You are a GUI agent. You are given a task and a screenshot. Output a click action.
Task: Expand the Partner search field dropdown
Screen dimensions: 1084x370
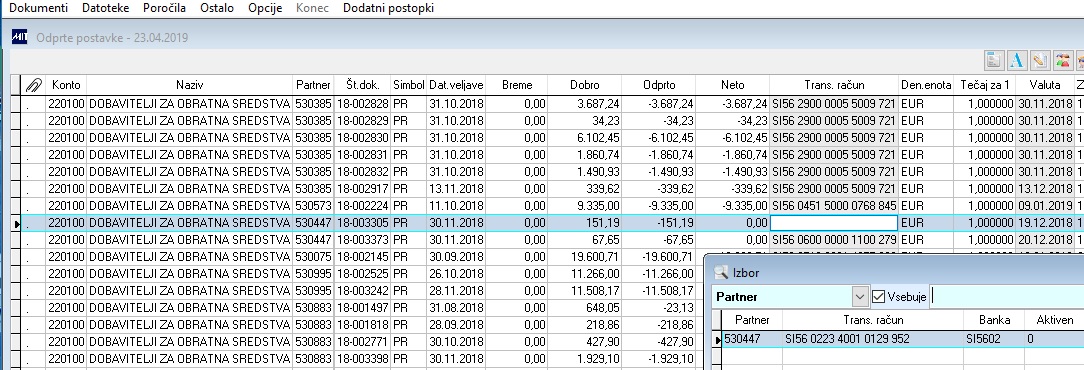click(859, 297)
